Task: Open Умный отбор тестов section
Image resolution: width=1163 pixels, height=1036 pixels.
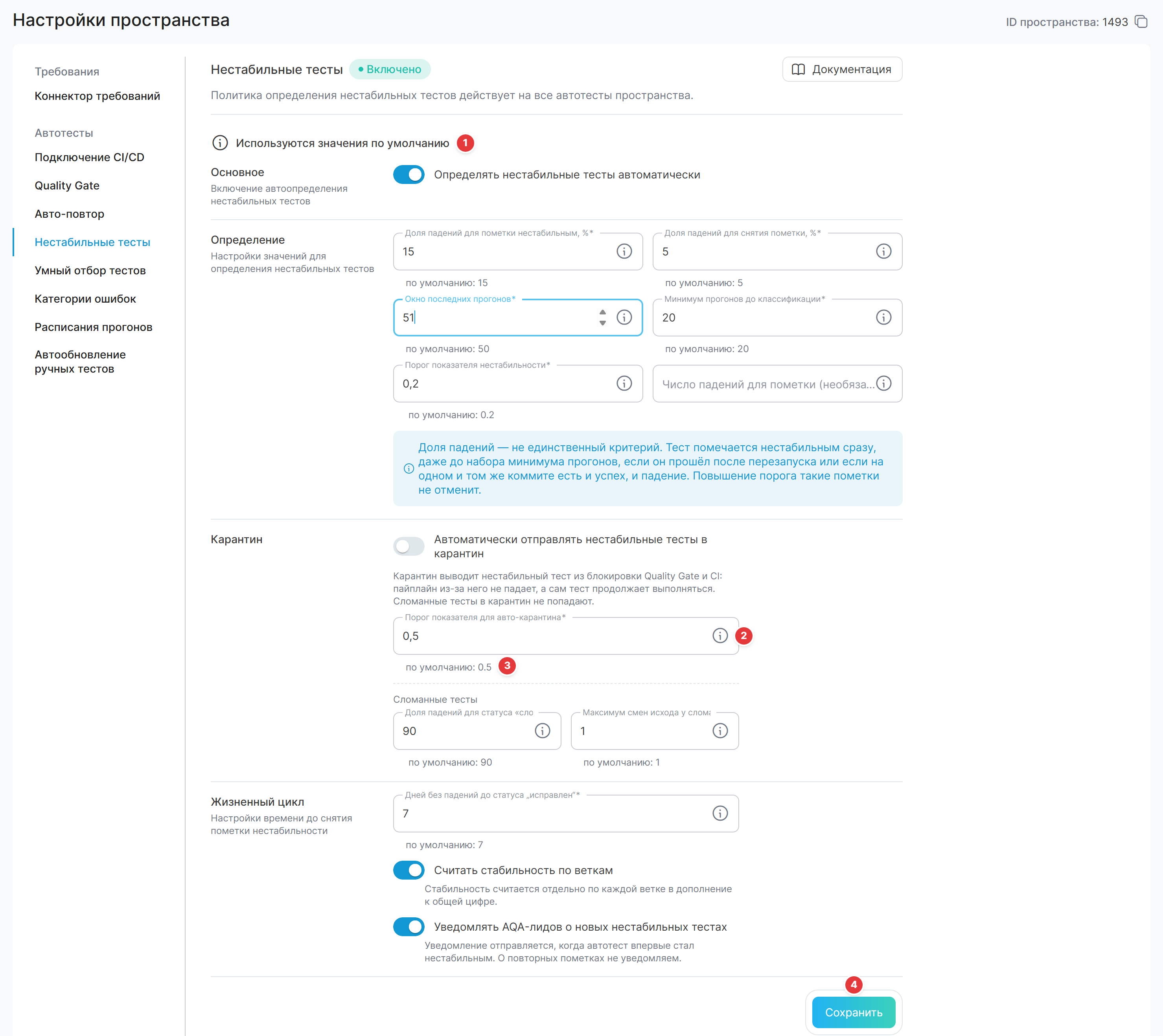Action: tap(90, 270)
